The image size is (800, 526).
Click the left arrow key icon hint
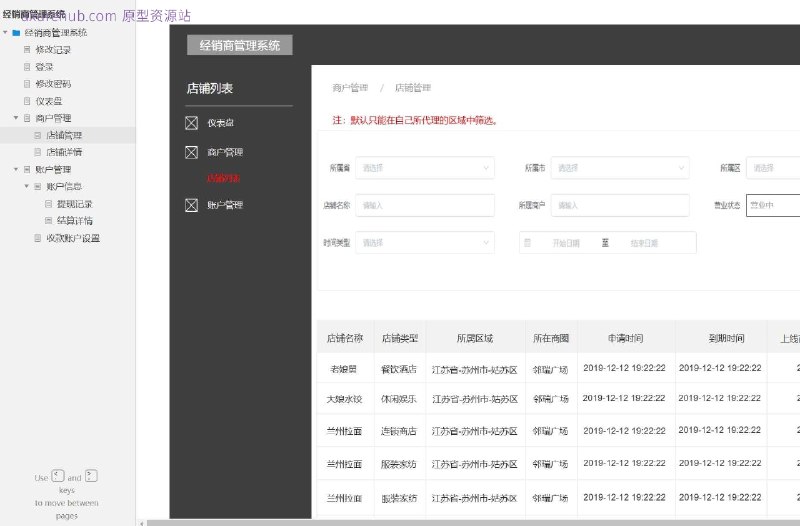point(58,476)
